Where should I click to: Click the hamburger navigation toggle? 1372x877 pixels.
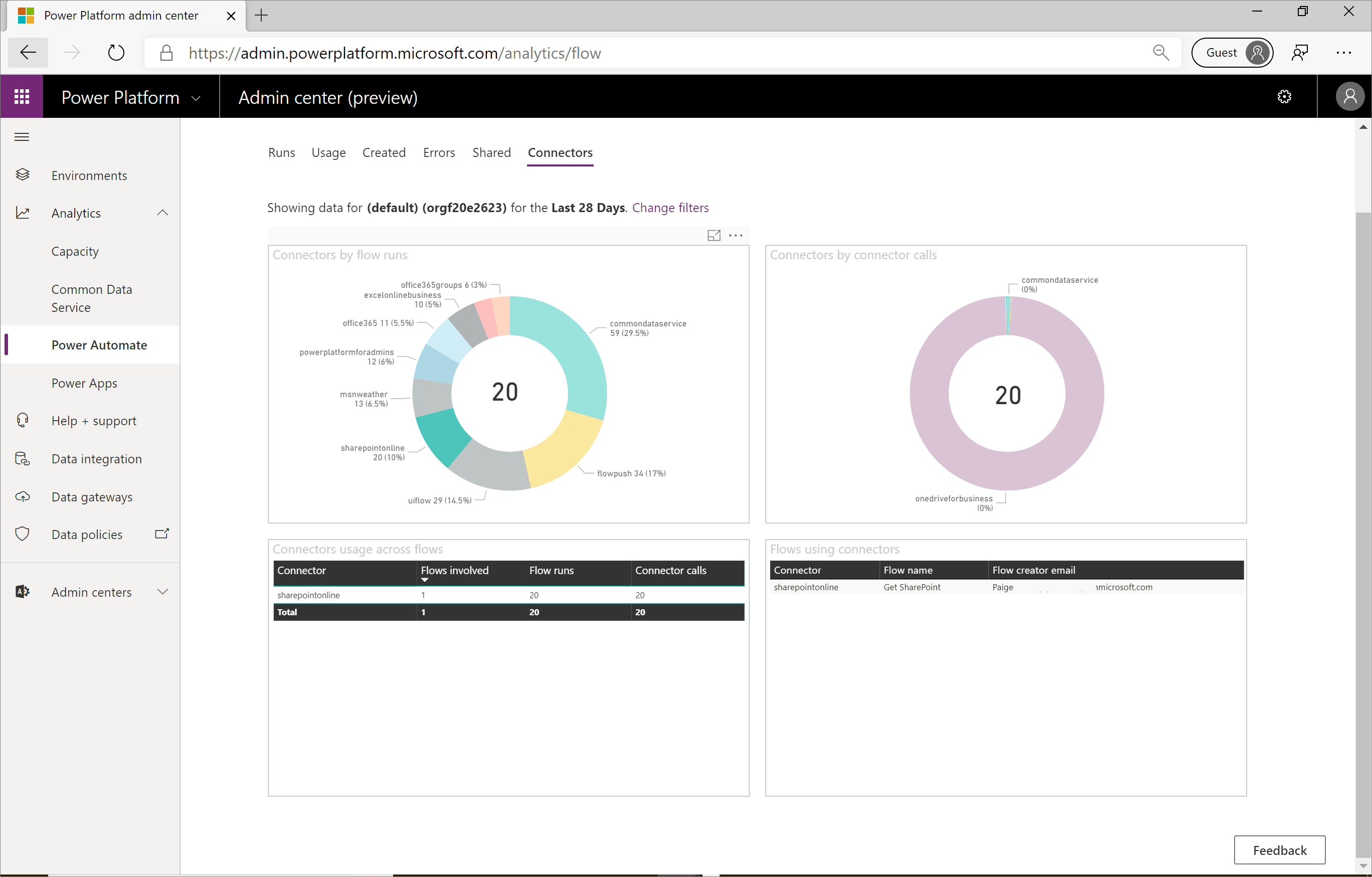22,137
